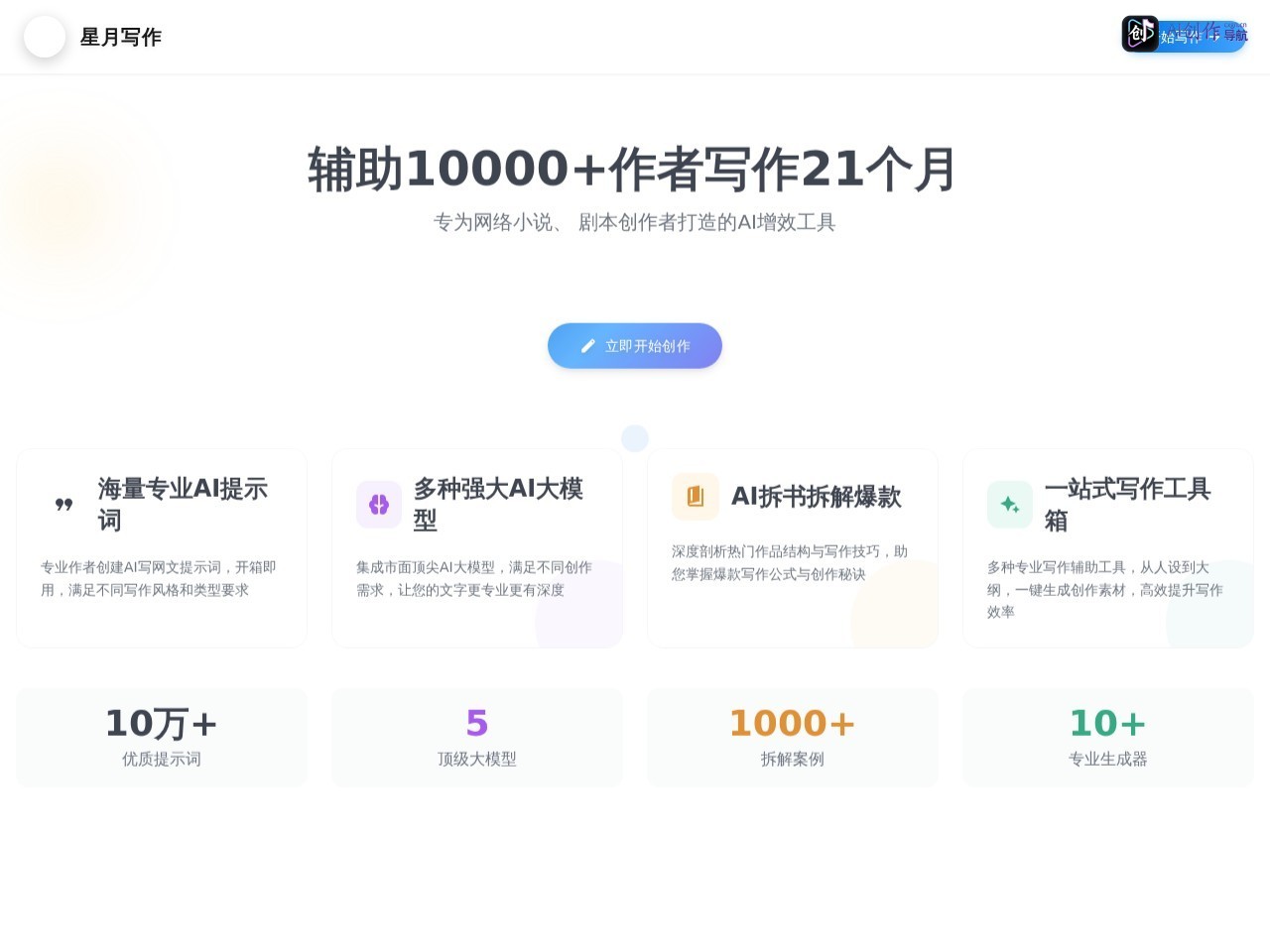Click the 专业生成器 label
1270x952 pixels.
[1108, 759]
